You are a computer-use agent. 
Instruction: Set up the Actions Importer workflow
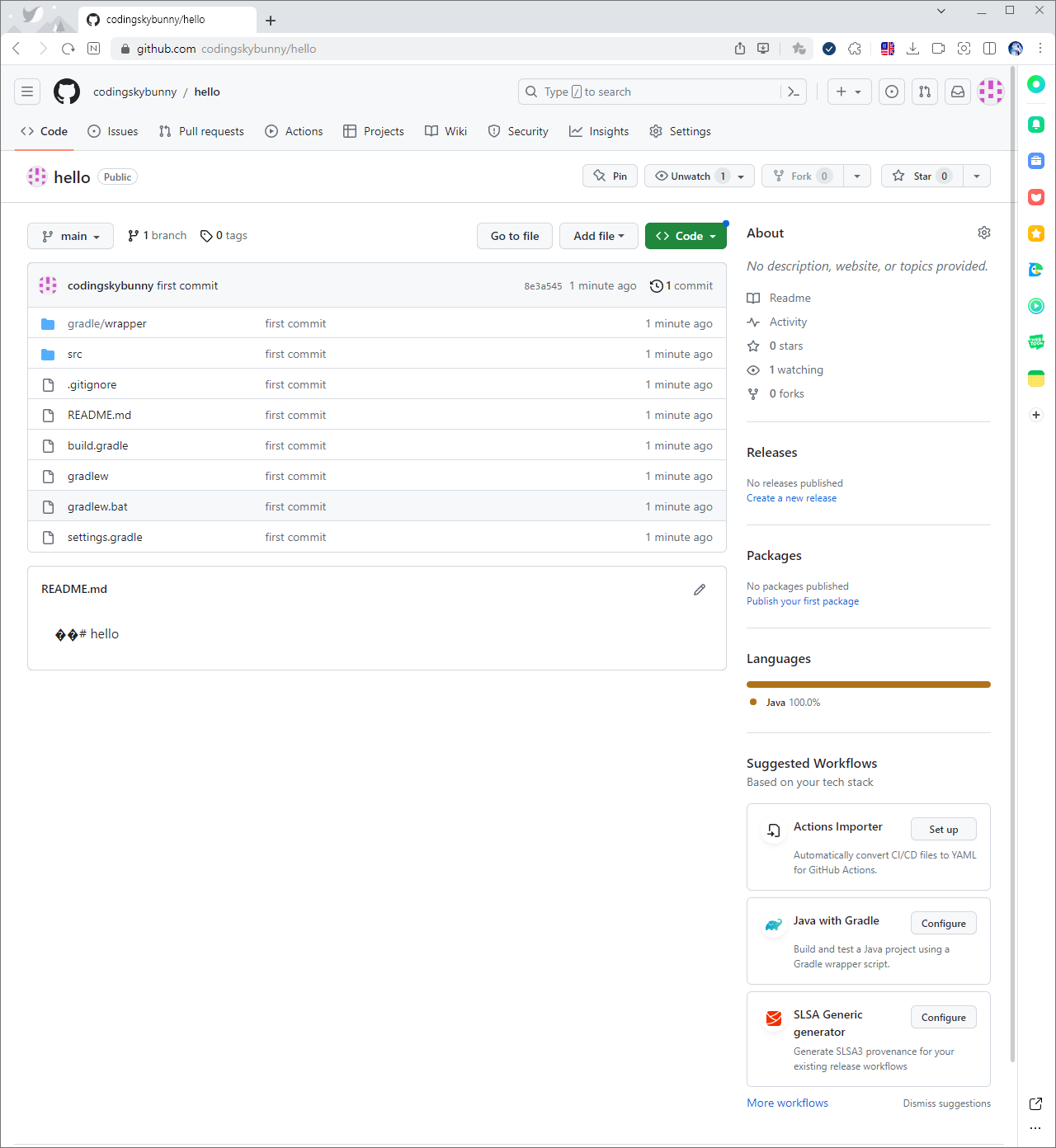pos(944,829)
